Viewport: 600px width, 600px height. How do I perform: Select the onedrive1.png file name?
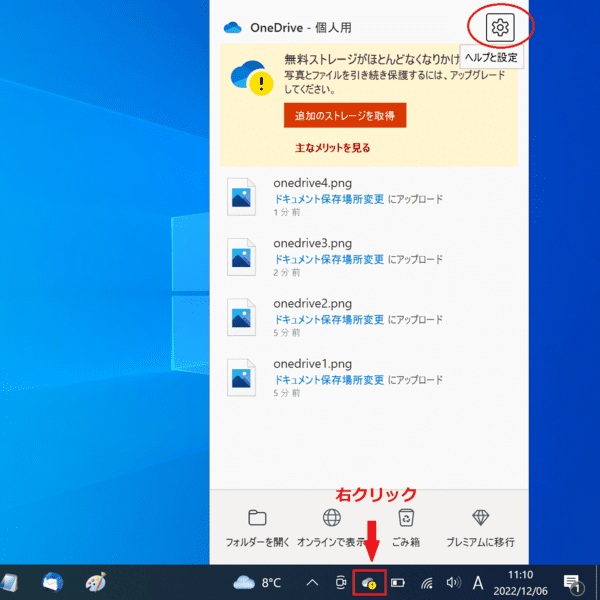click(x=312, y=364)
